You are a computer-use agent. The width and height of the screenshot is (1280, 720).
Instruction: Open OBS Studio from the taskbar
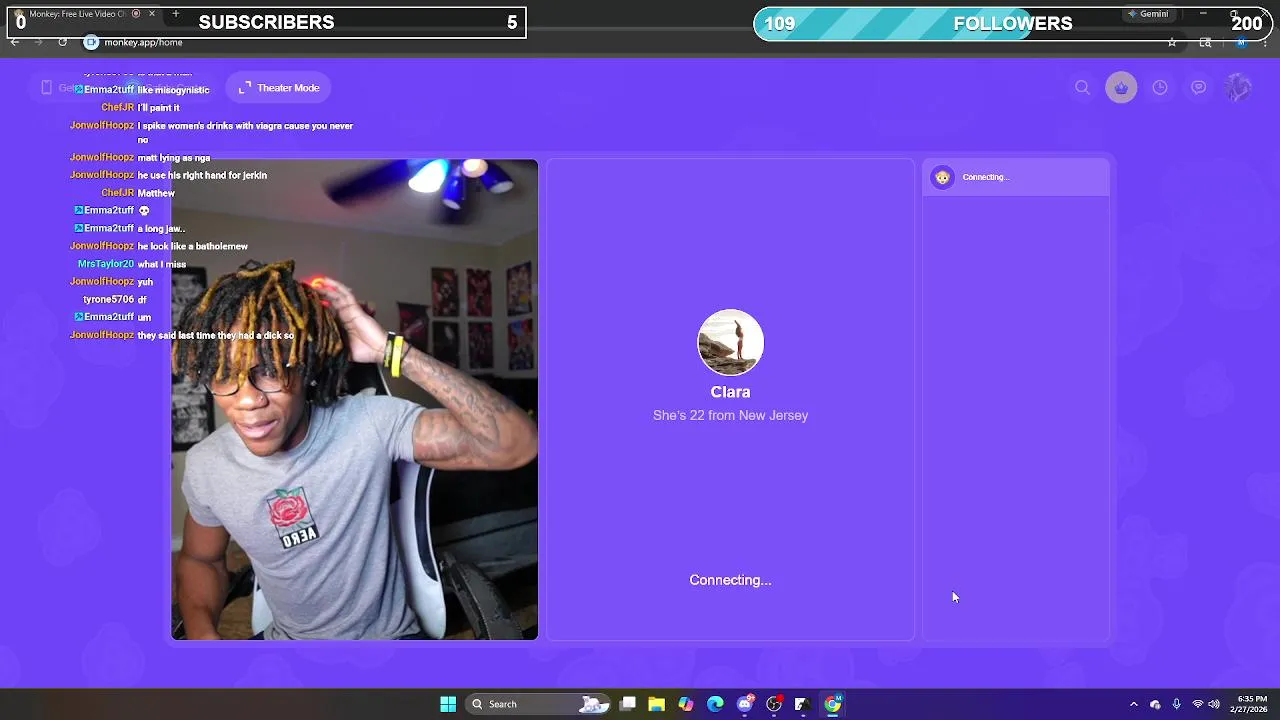point(774,704)
